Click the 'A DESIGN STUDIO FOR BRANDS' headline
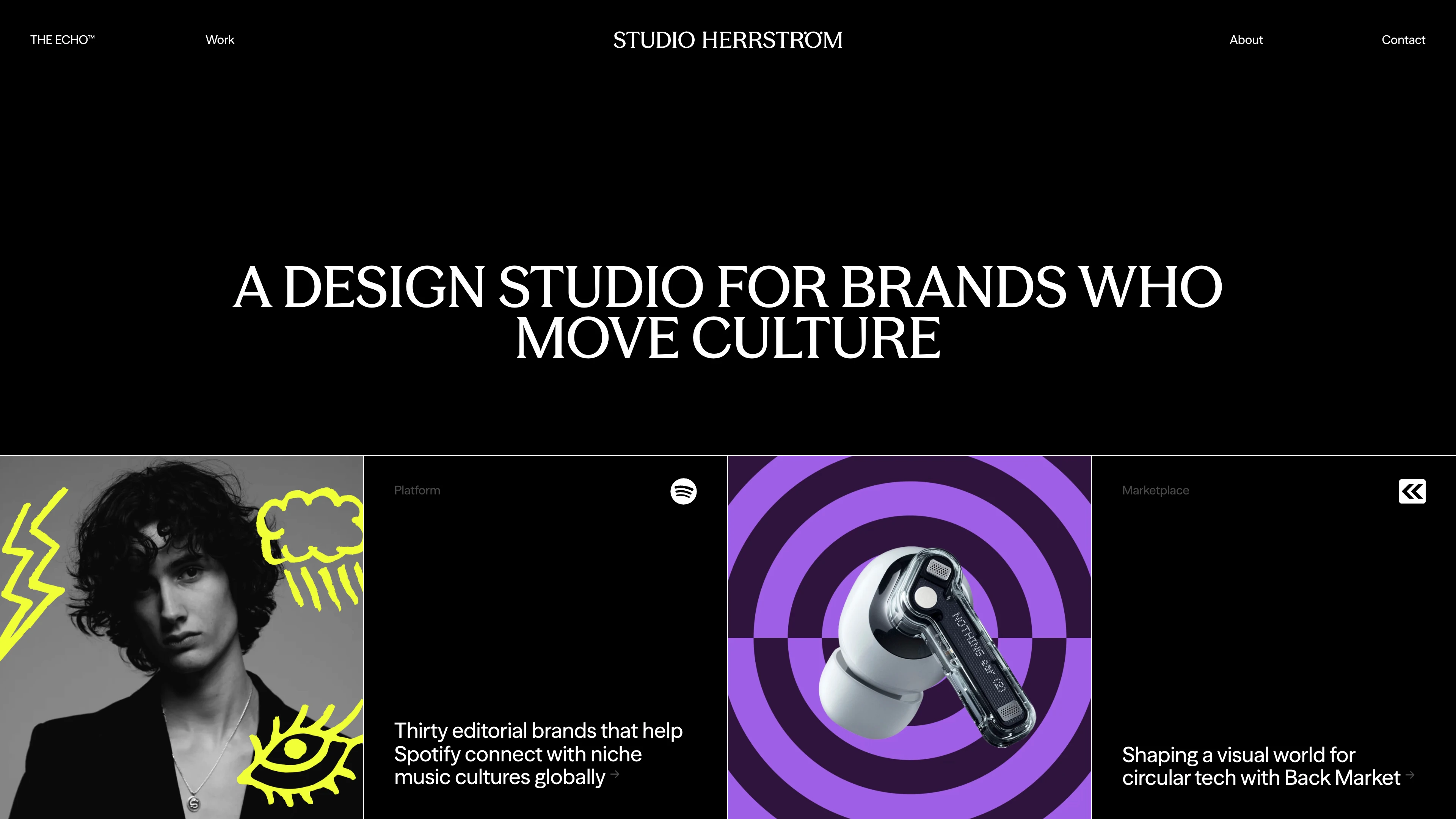Image resolution: width=1456 pixels, height=819 pixels. tap(728, 312)
